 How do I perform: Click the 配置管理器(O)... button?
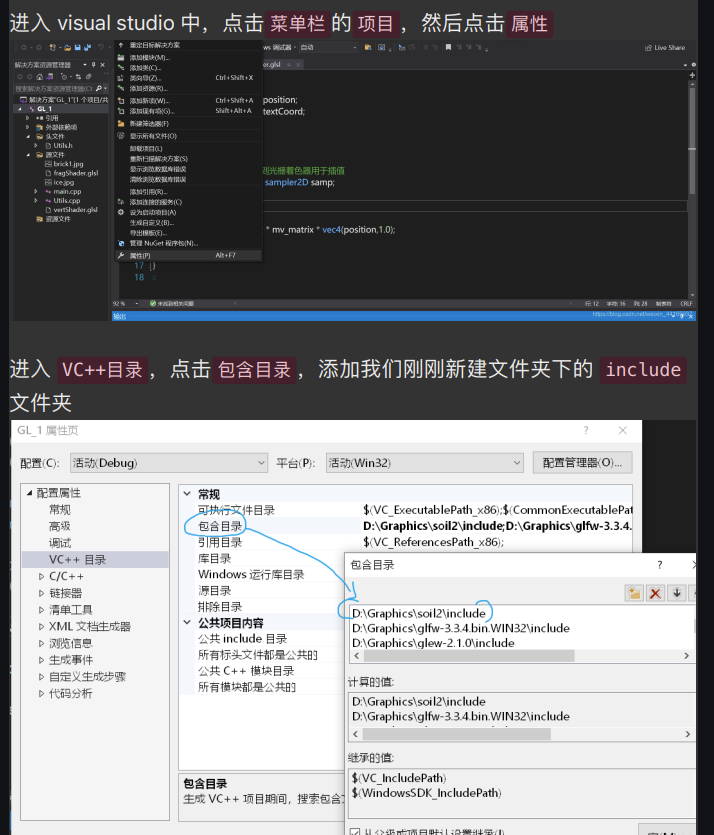582,463
